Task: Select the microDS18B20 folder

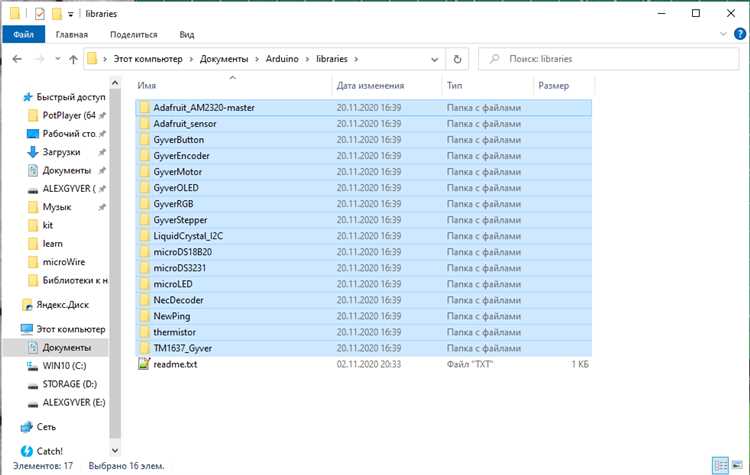Action: 364,252
